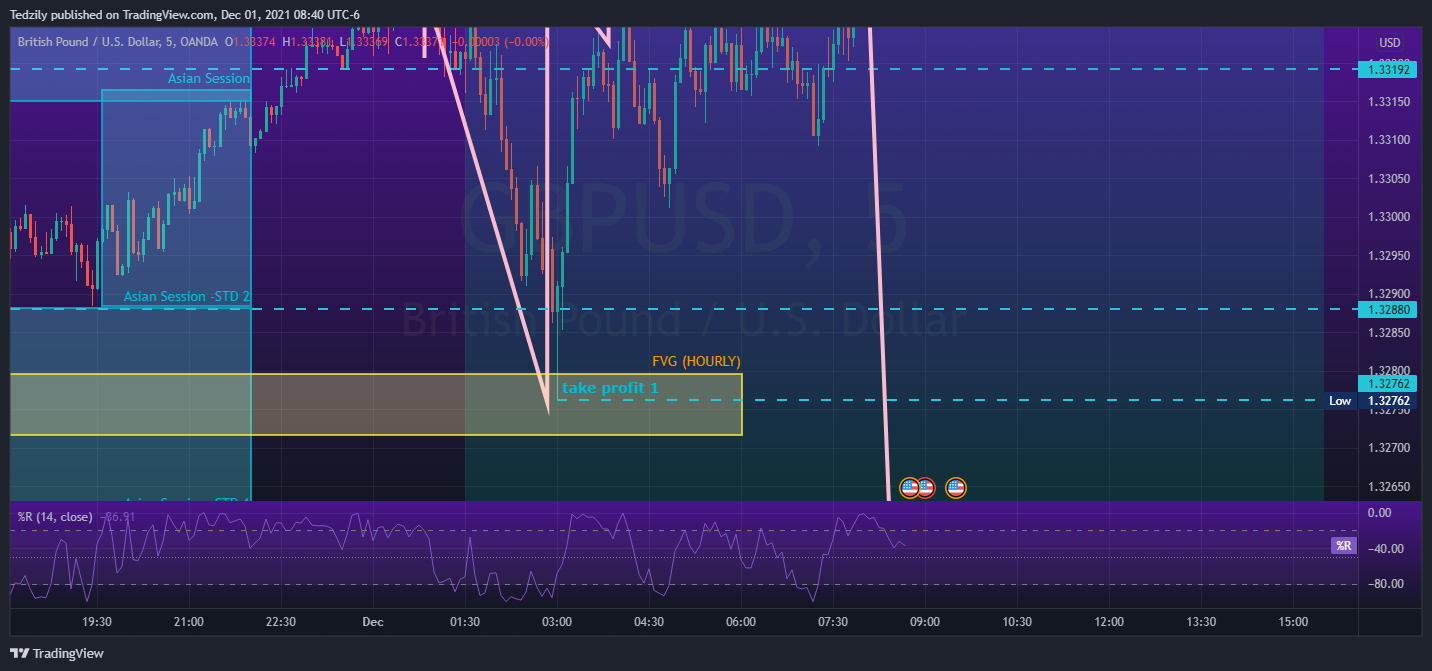Screen dimensions: 1432x671
Task: Click the 01:30 time axis label
Action: [465, 622]
